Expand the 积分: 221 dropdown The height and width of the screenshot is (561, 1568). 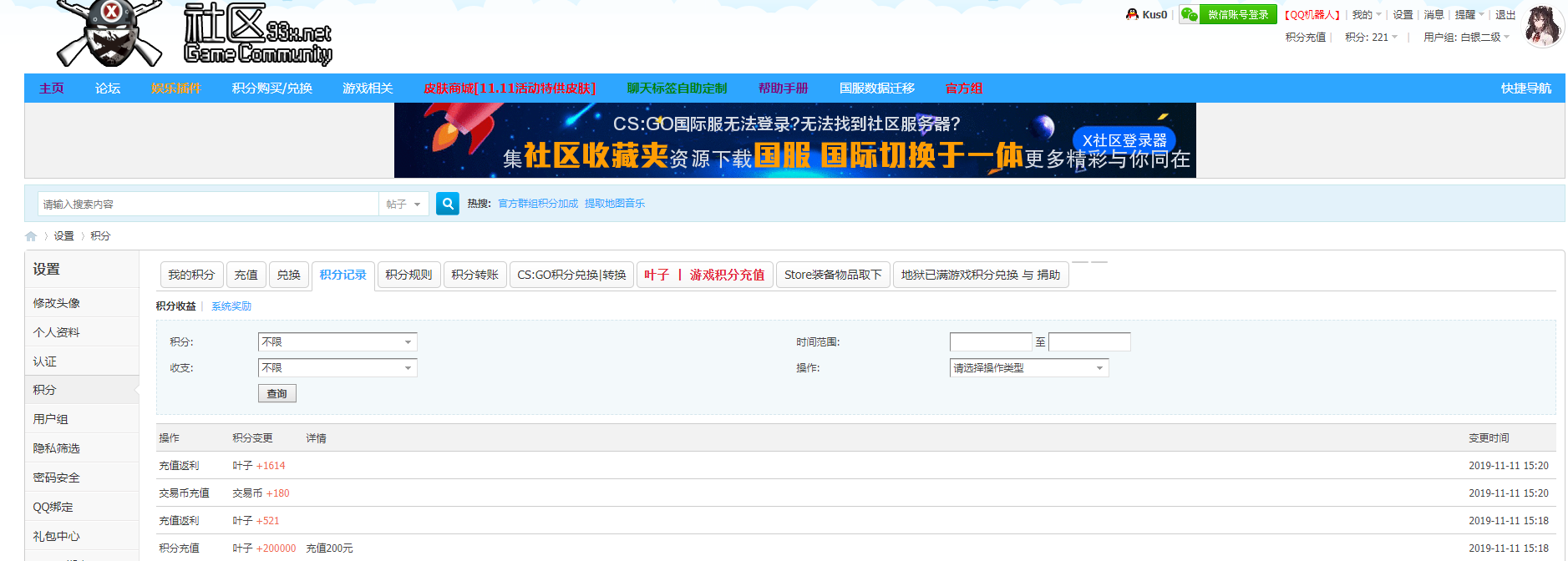1371,38
